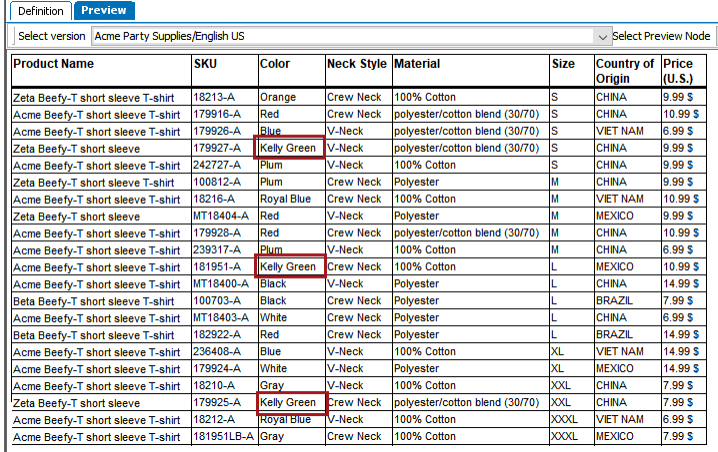Click SKU cell 181951LB-A
This screenshot has height=452, width=718.
point(223,436)
